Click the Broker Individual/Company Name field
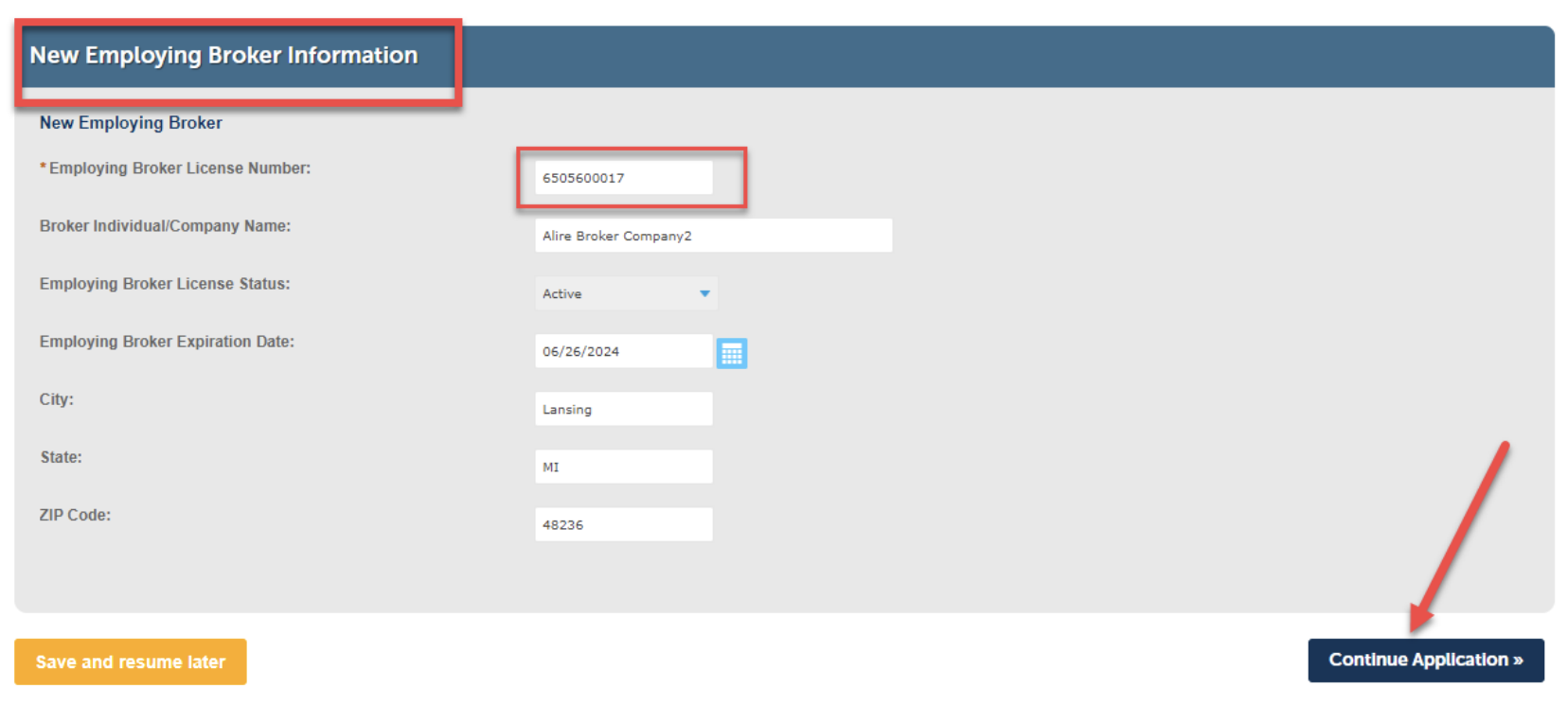This screenshot has width=1568, height=706. tap(714, 236)
